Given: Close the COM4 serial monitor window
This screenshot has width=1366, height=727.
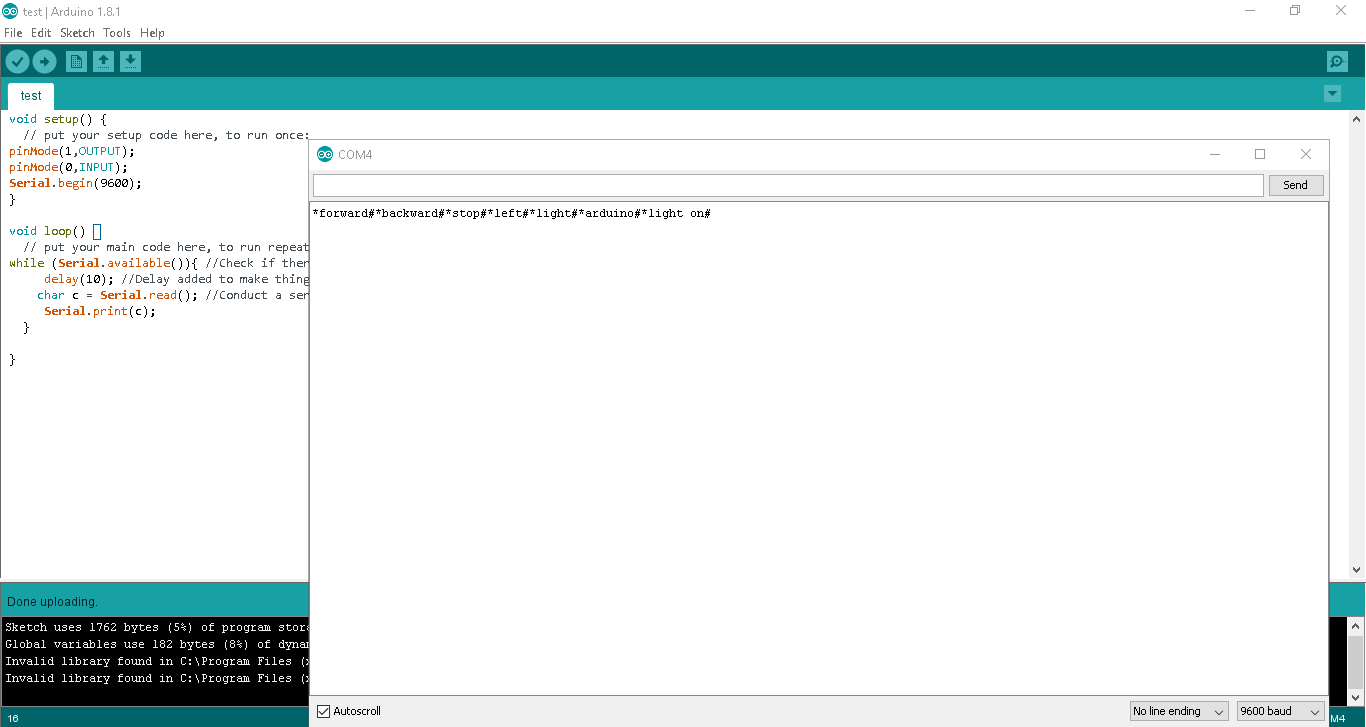Looking at the screenshot, I should click(x=1305, y=154).
